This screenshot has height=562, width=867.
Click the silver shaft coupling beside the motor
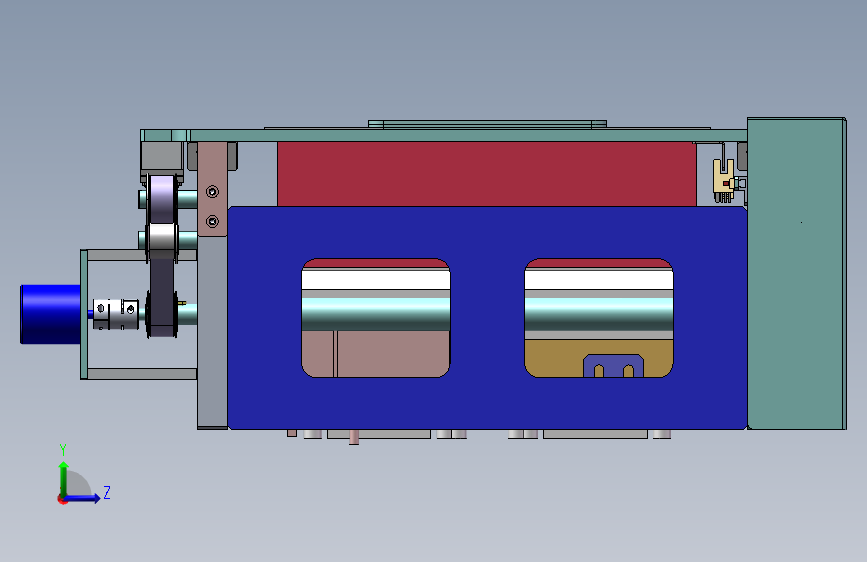(115, 314)
